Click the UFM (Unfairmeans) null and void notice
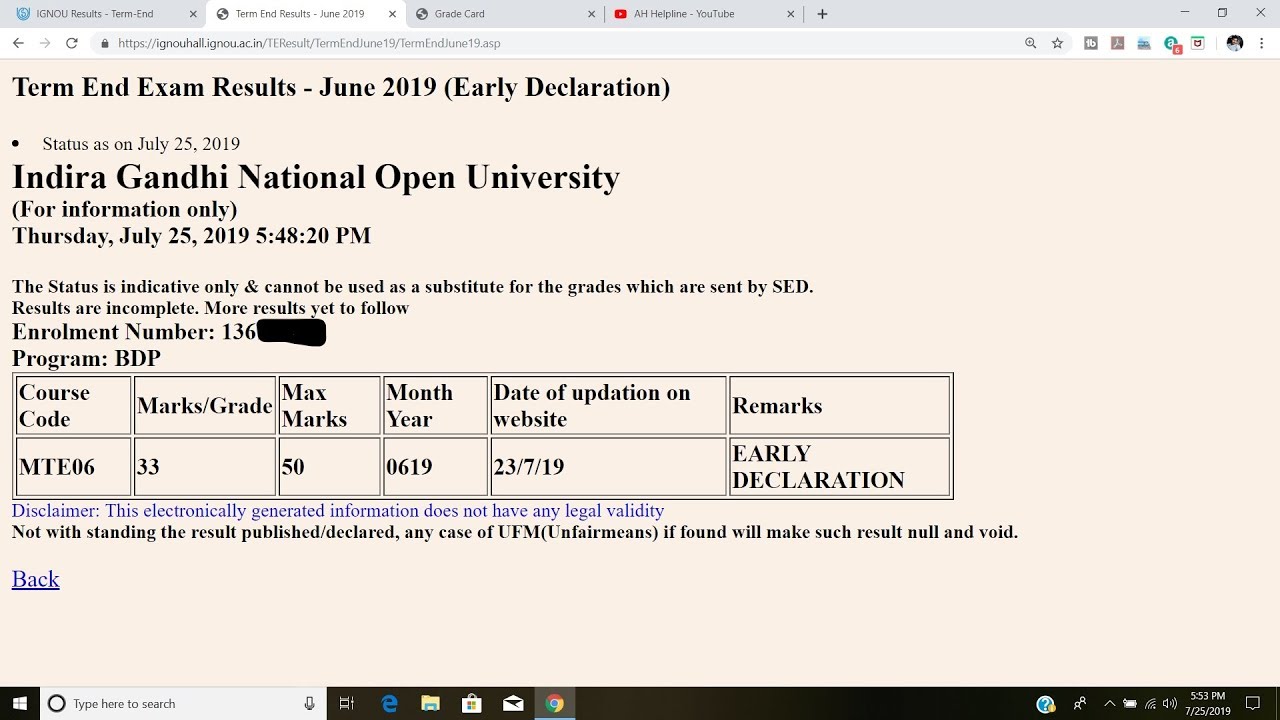Image resolution: width=1280 pixels, height=720 pixels. [x=515, y=532]
